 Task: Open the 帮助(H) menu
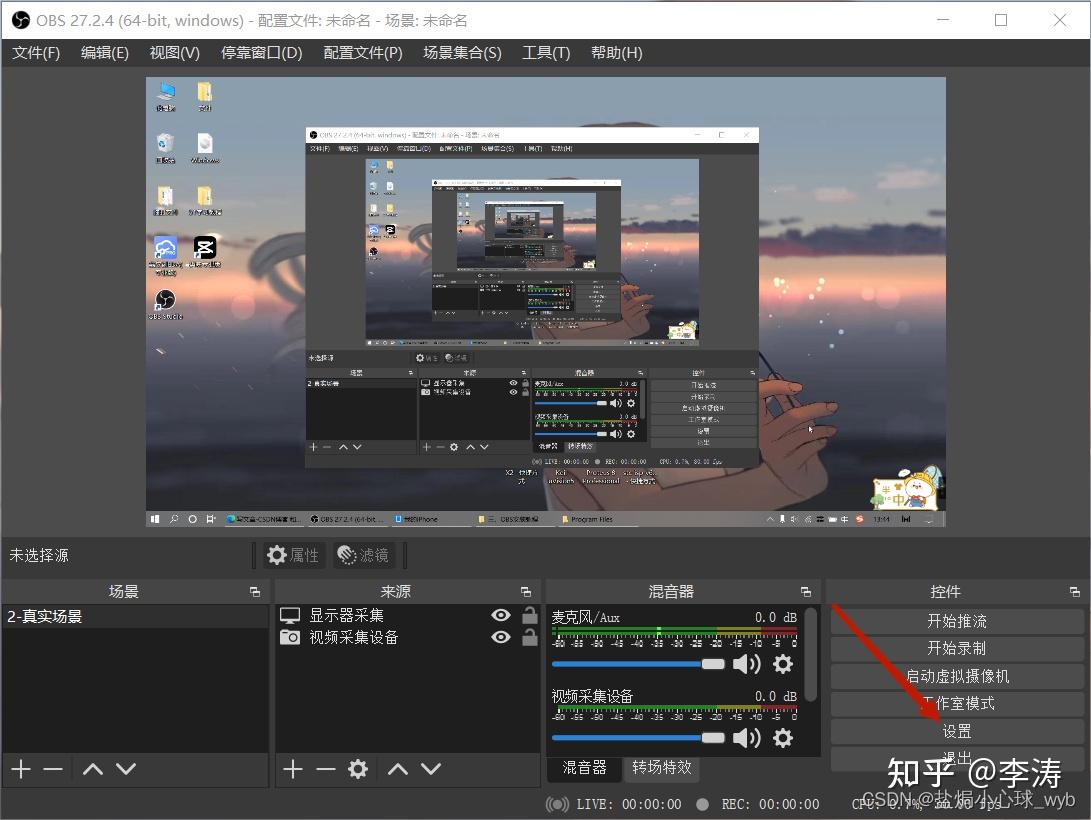[617, 52]
